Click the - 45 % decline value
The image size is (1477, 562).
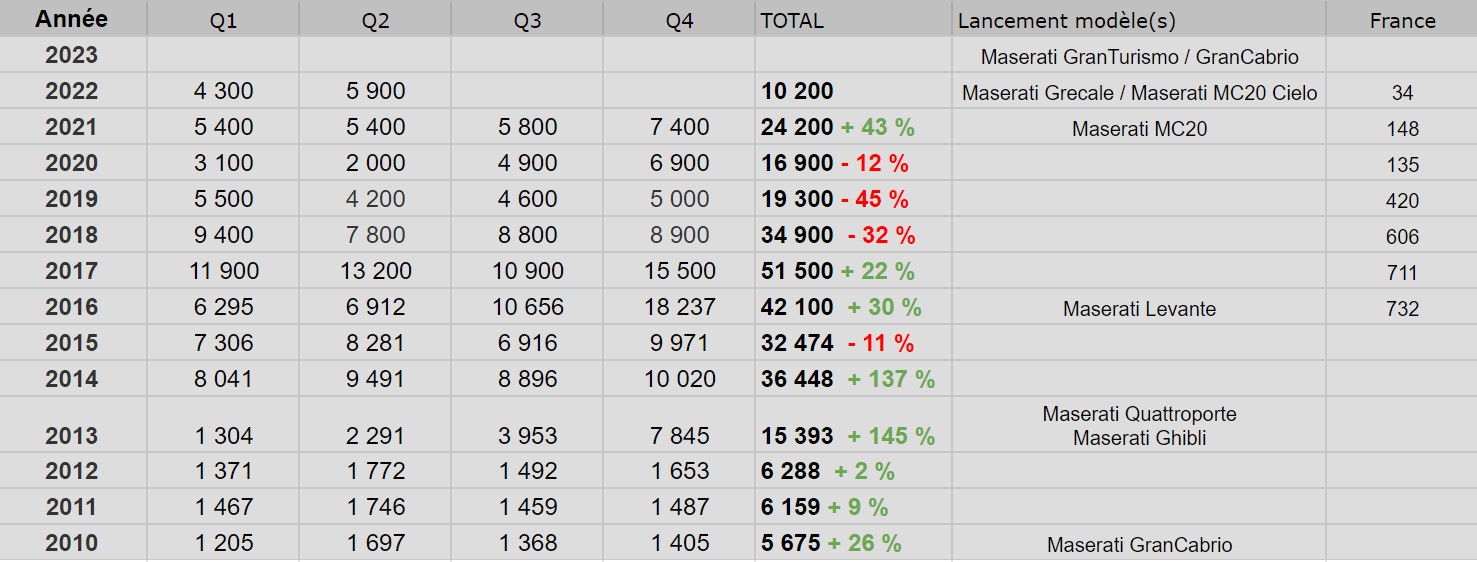pos(875,199)
